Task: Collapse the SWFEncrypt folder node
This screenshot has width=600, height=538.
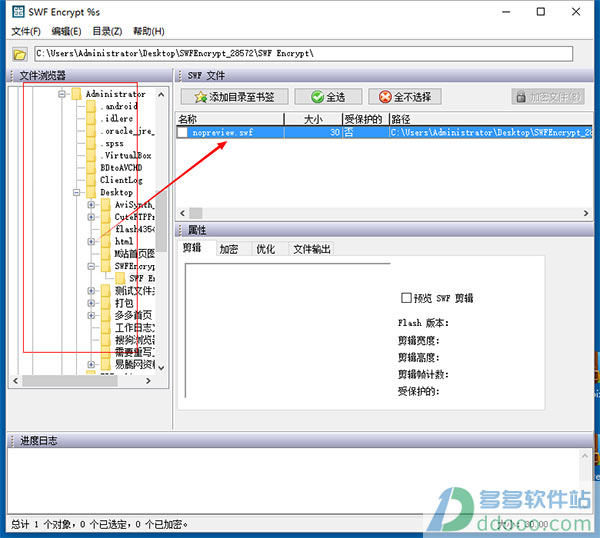Action: coord(91,266)
